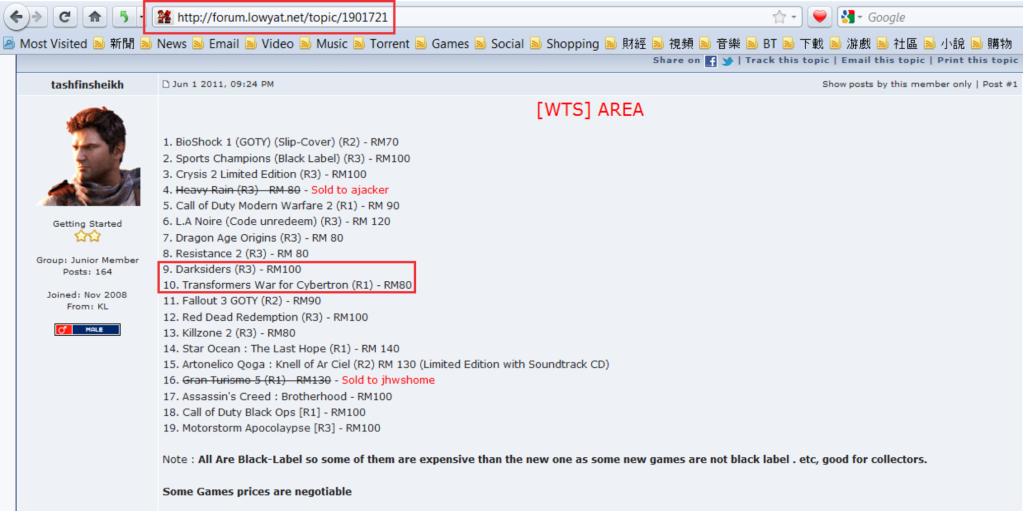The width and height of the screenshot is (1023, 511).
Task: Click tashfinsheikh's avatar image
Action: [x=87, y=156]
